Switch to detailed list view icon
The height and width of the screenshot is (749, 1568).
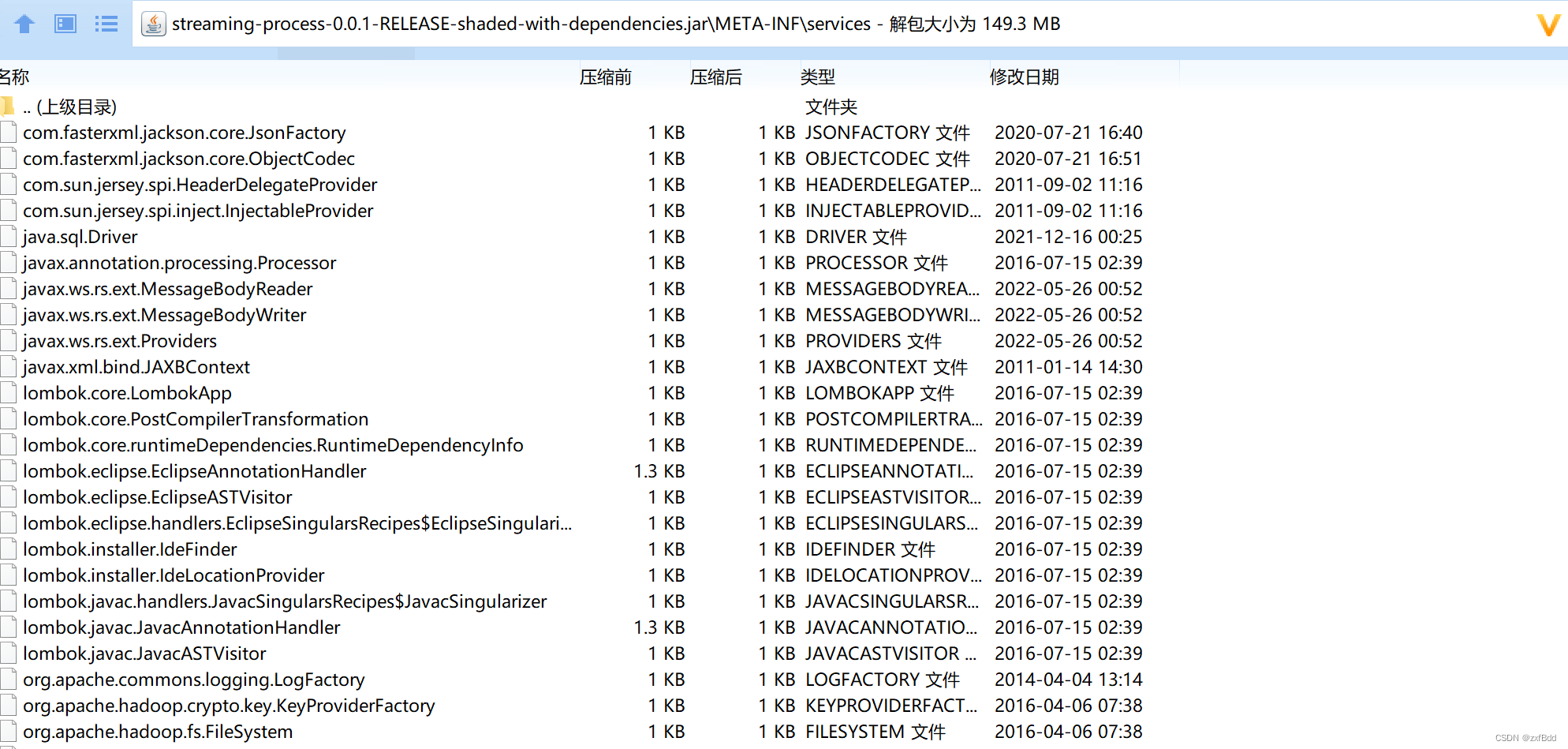[x=106, y=24]
